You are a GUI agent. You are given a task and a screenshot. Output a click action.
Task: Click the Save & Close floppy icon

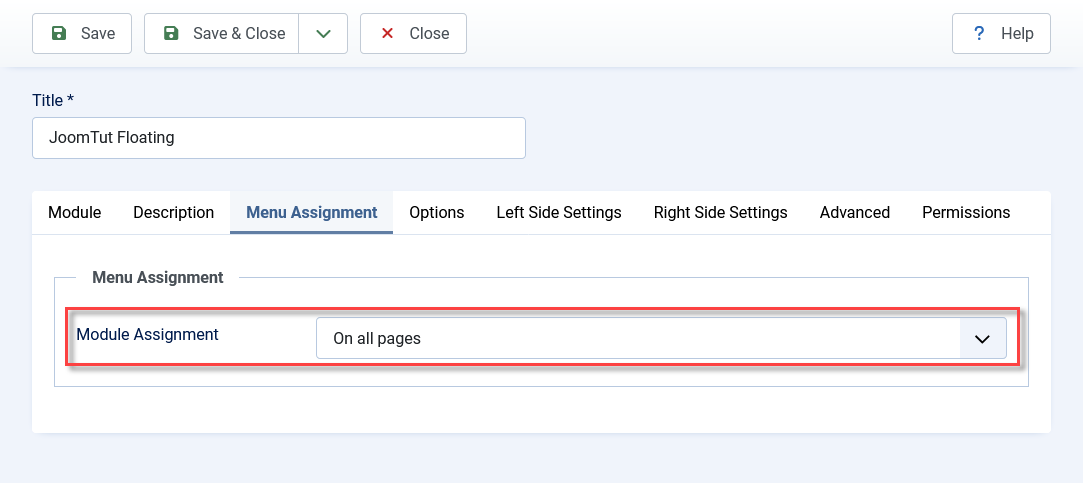(x=171, y=33)
